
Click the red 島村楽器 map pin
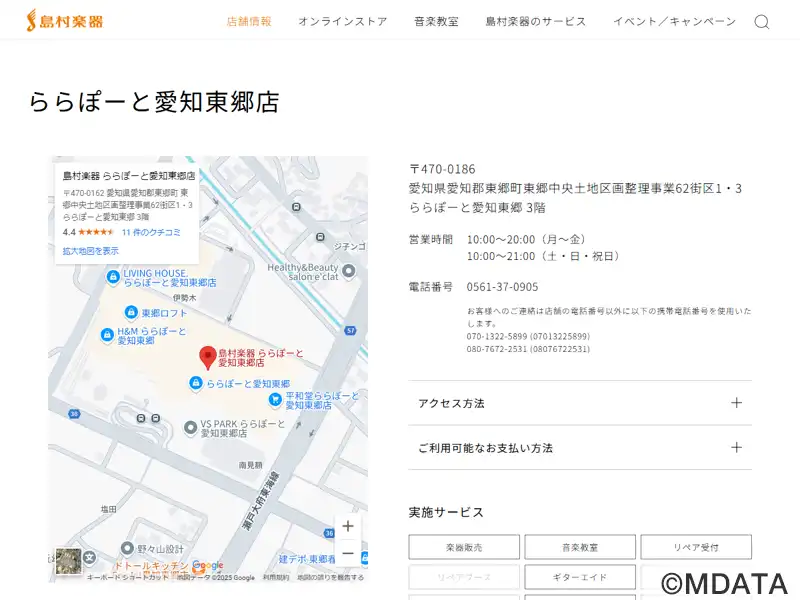pos(207,357)
